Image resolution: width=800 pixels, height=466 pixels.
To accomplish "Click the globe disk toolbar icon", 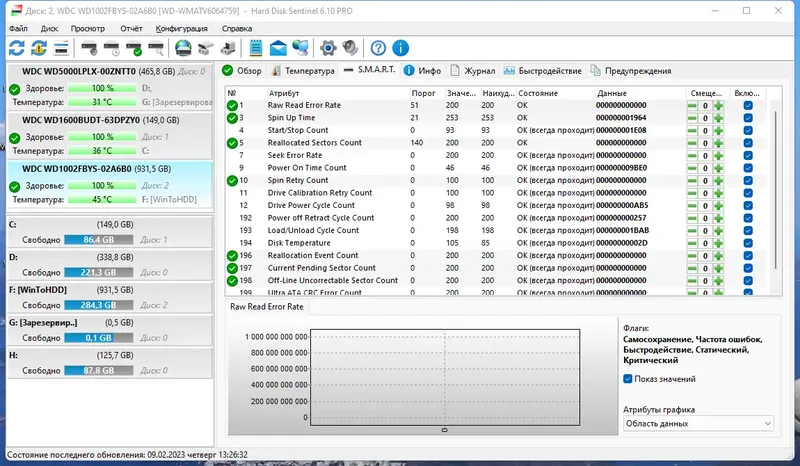I will pyautogui.click(x=183, y=48).
